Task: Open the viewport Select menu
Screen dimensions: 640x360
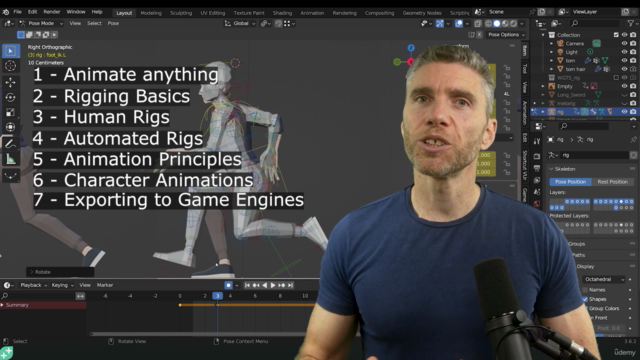Action: pyautogui.click(x=94, y=24)
